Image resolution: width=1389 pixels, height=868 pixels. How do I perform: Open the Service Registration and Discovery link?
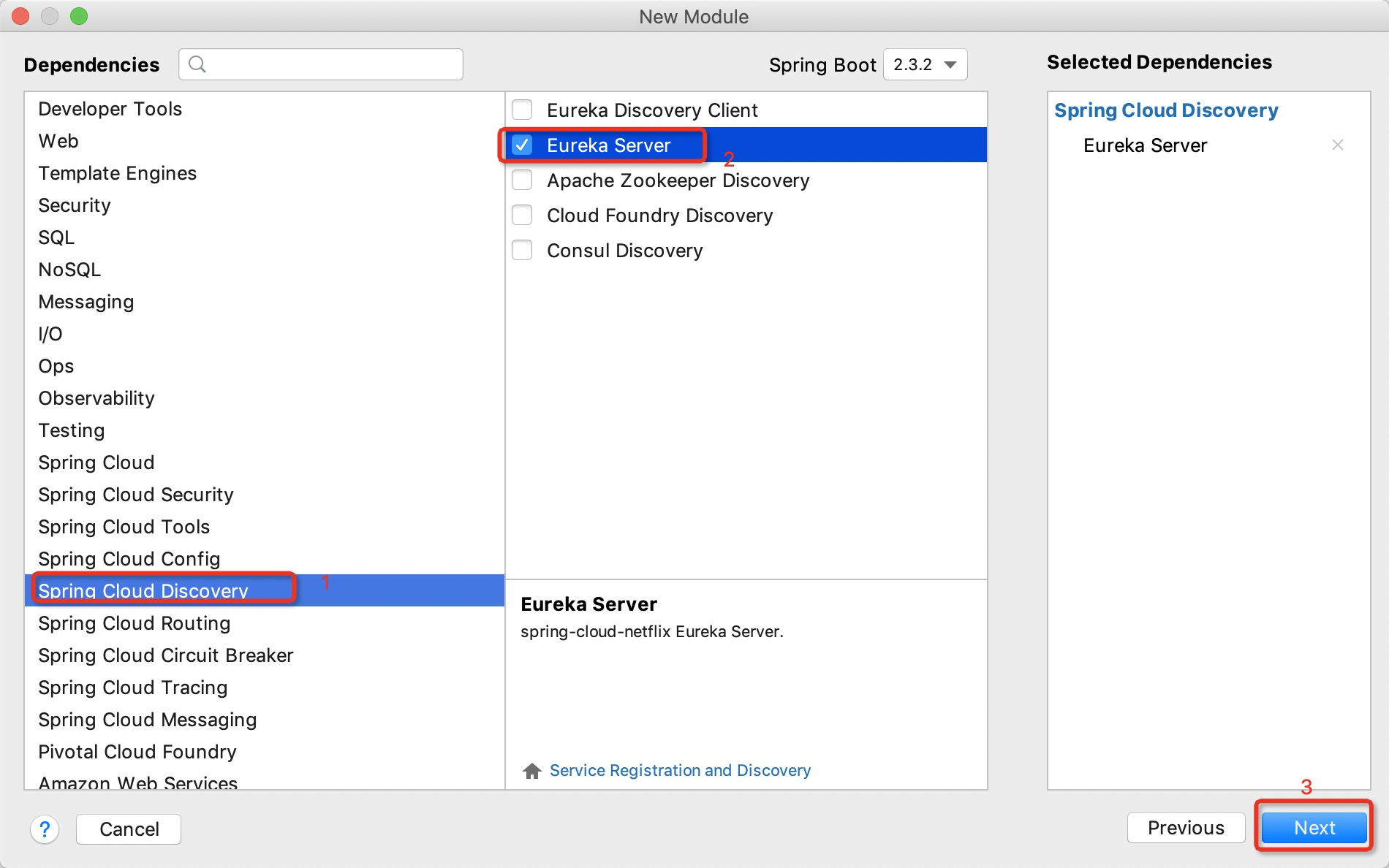680,770
